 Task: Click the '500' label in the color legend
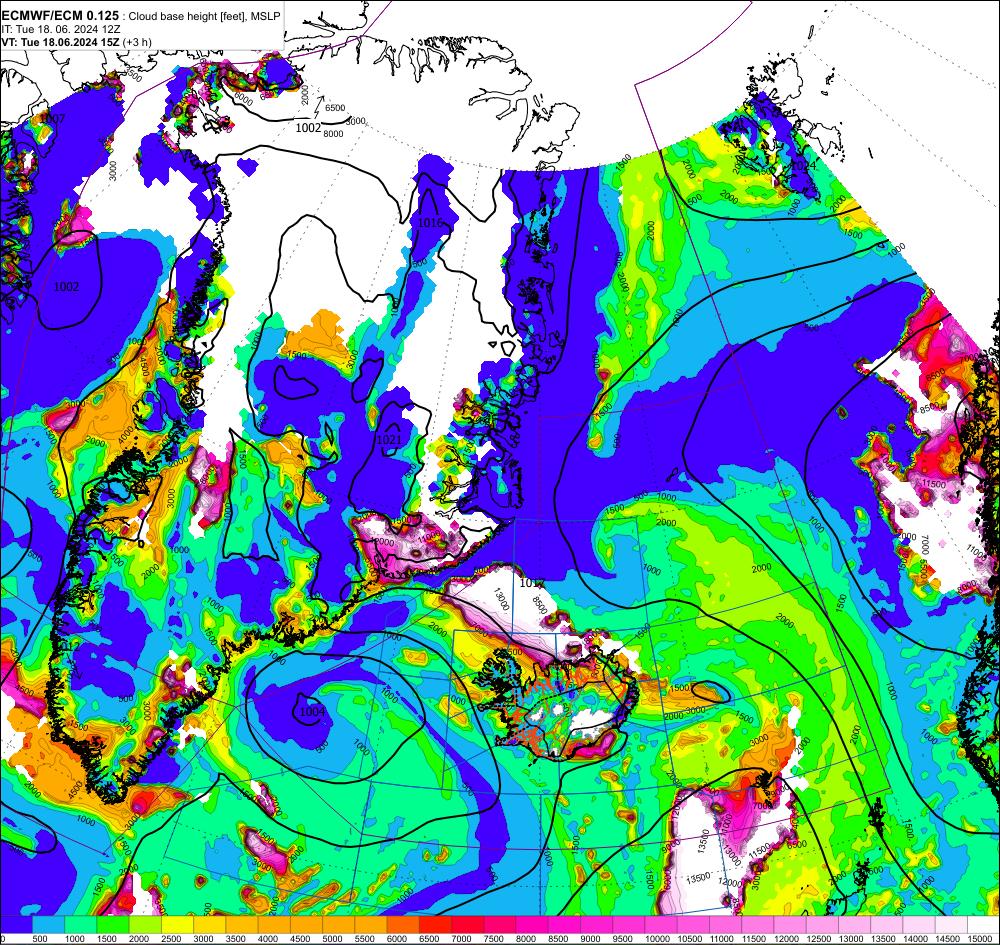point(40,939)
